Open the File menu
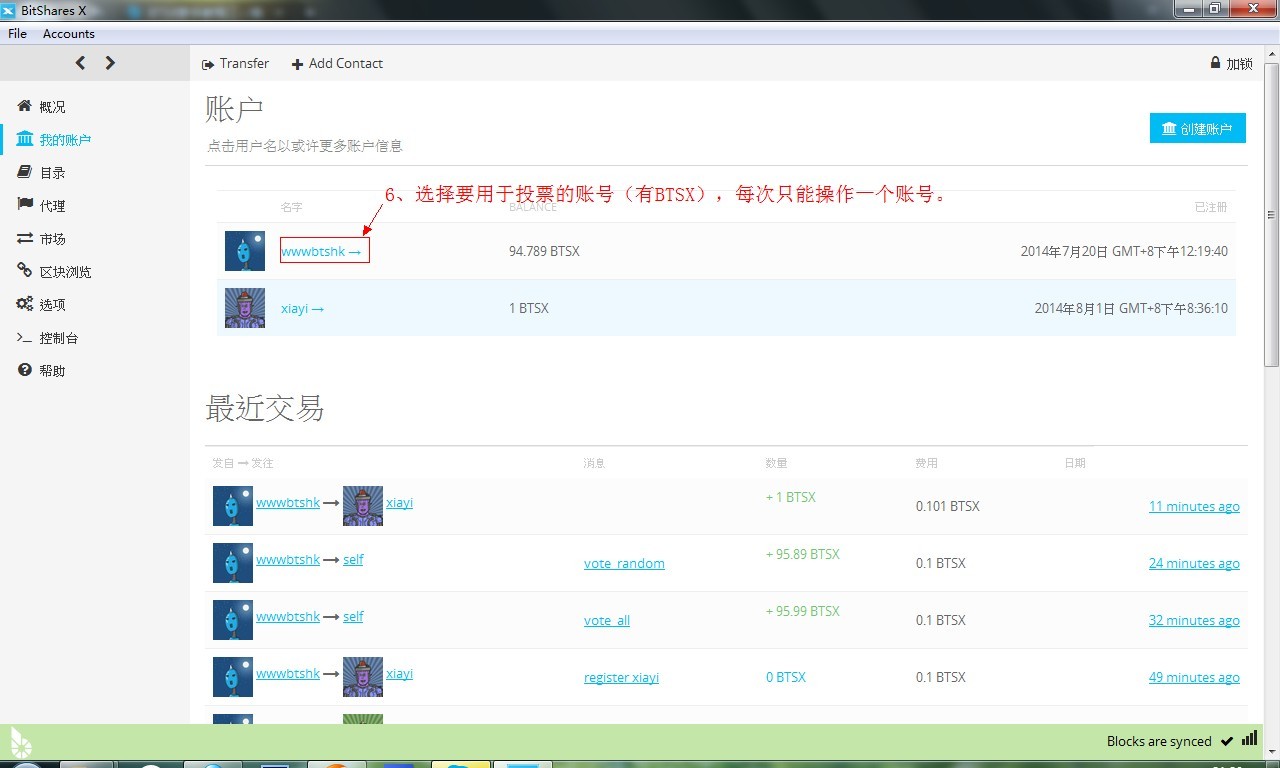1280x768 pixels. tap(17, 33)
